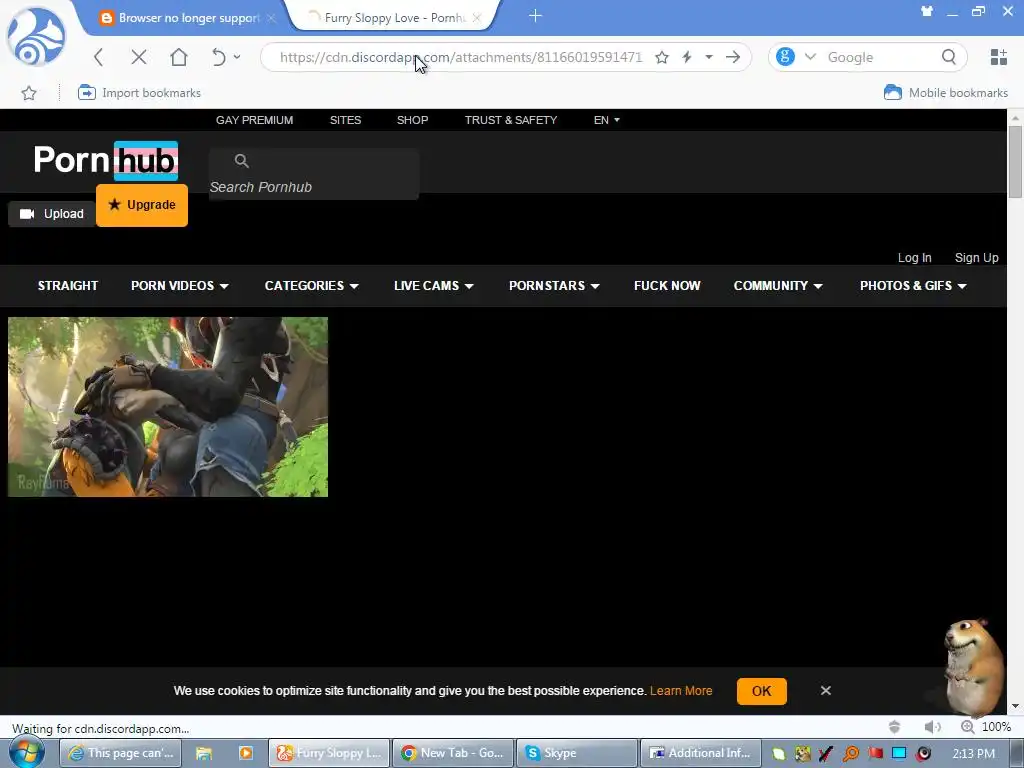Viewport: 1024px width, 768px height.
Task: Select STRAIGHT in navigation bar
Action: coord(68,286)
